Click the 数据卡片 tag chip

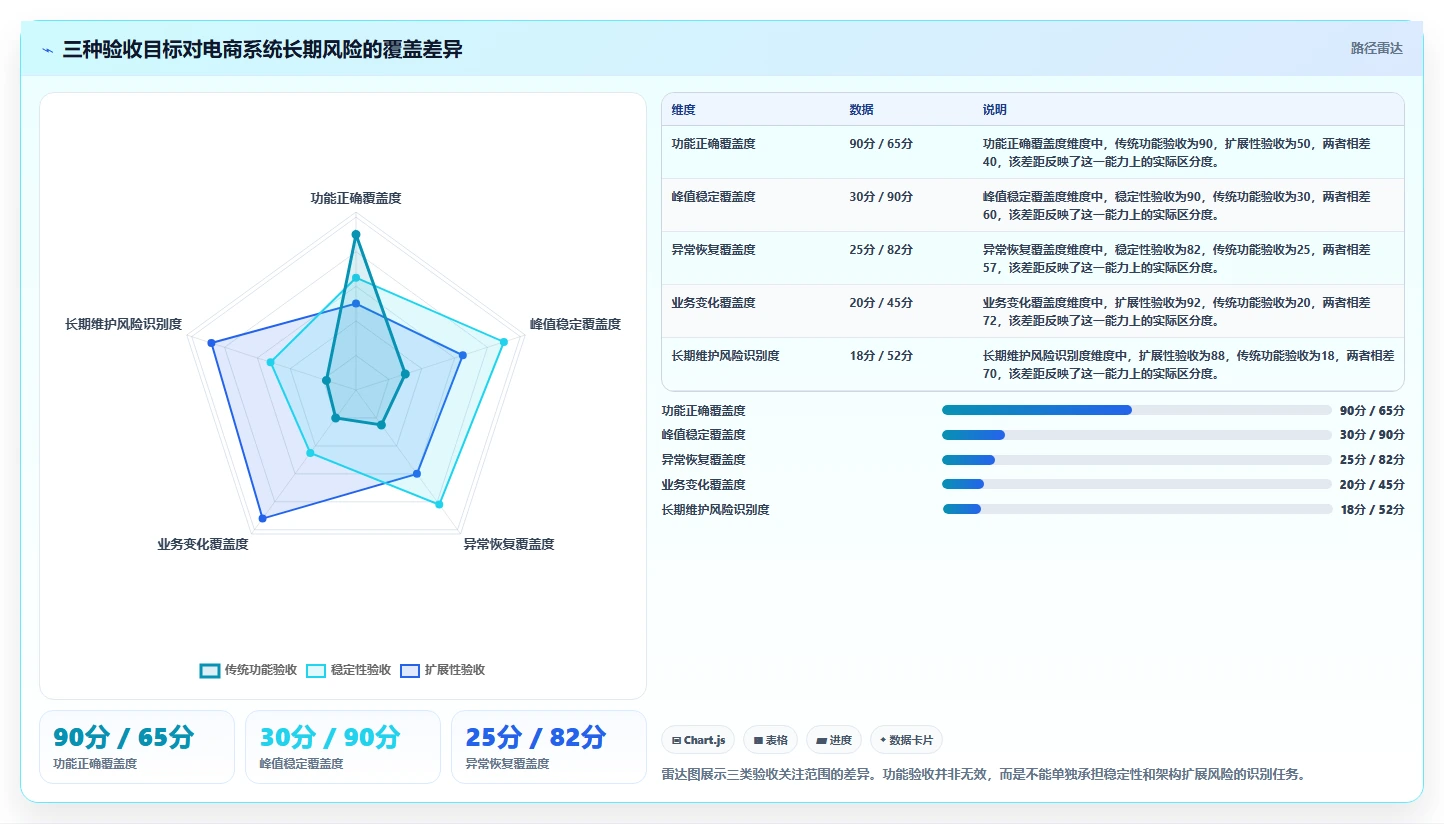click(x=906, y=740)
